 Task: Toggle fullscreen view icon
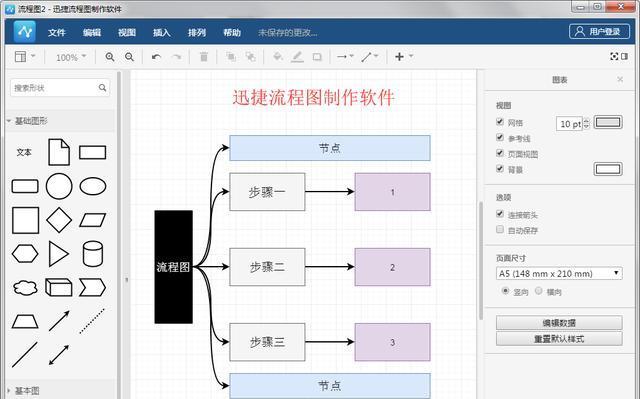pos(614,56)
